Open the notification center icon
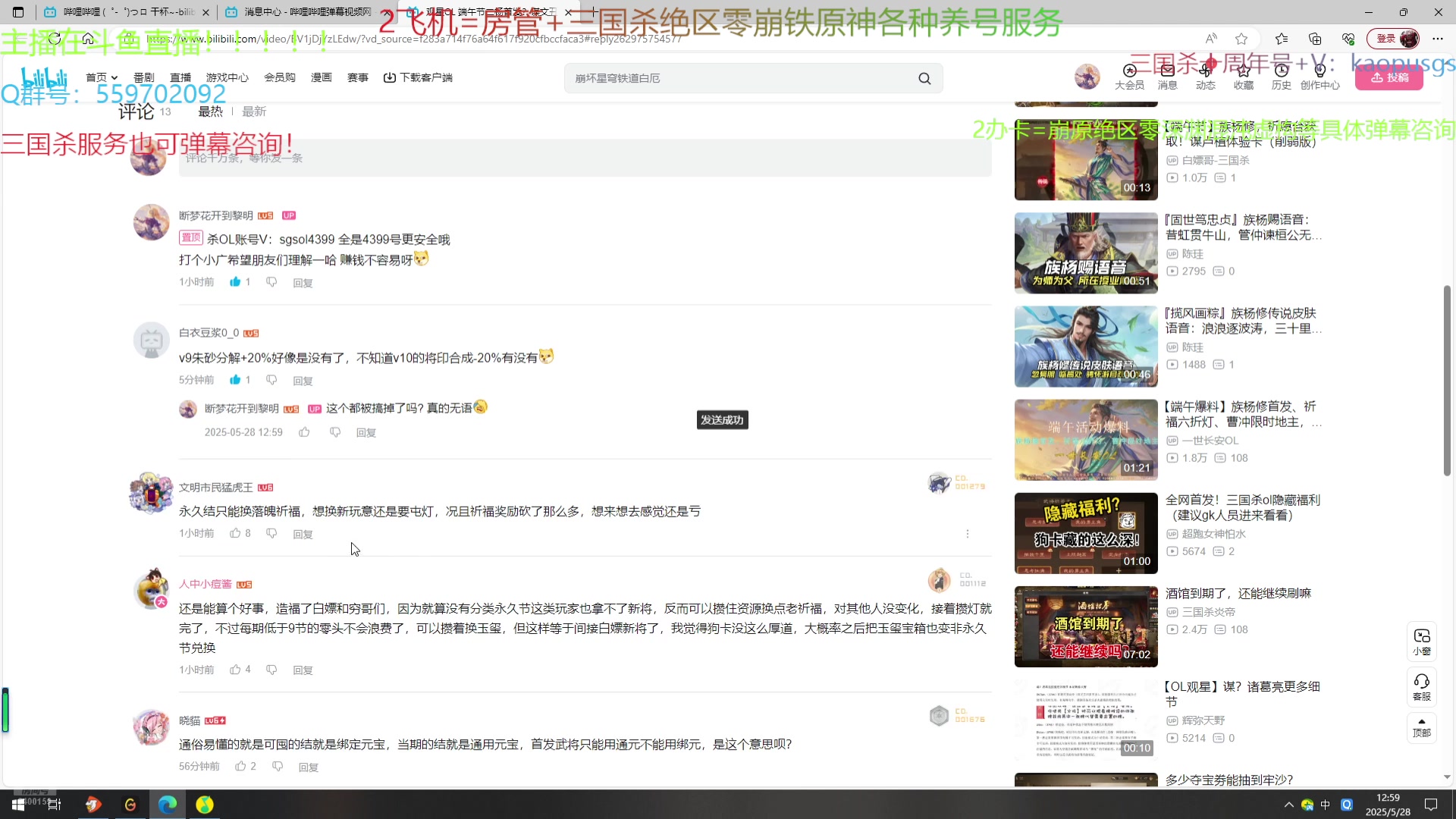This screenshot has width=1456, height=819. [1431, 805]
